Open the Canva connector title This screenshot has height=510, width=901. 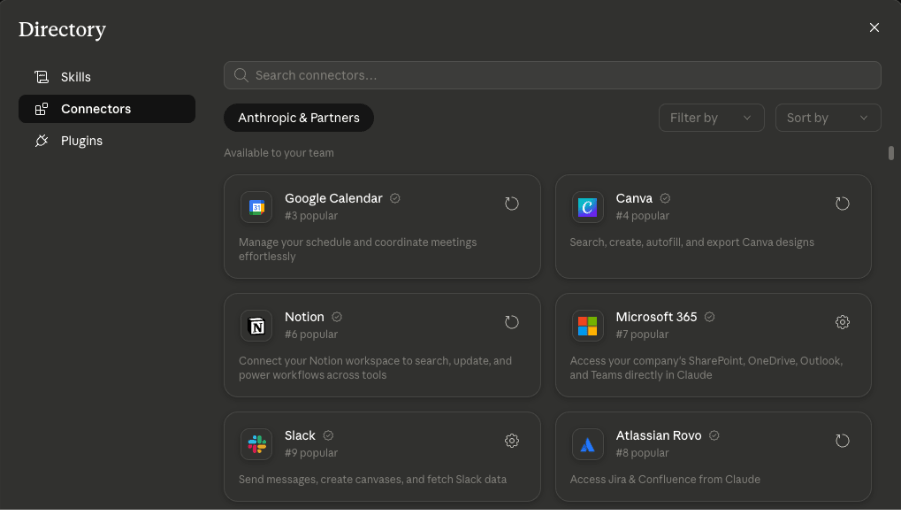[x=634, y=198]
